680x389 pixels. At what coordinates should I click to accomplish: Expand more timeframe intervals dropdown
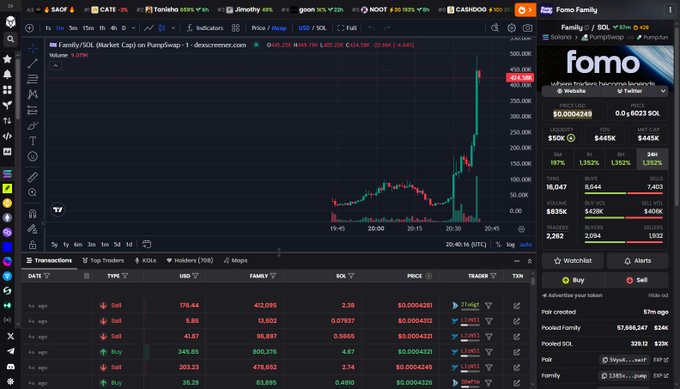click(134, 28)
